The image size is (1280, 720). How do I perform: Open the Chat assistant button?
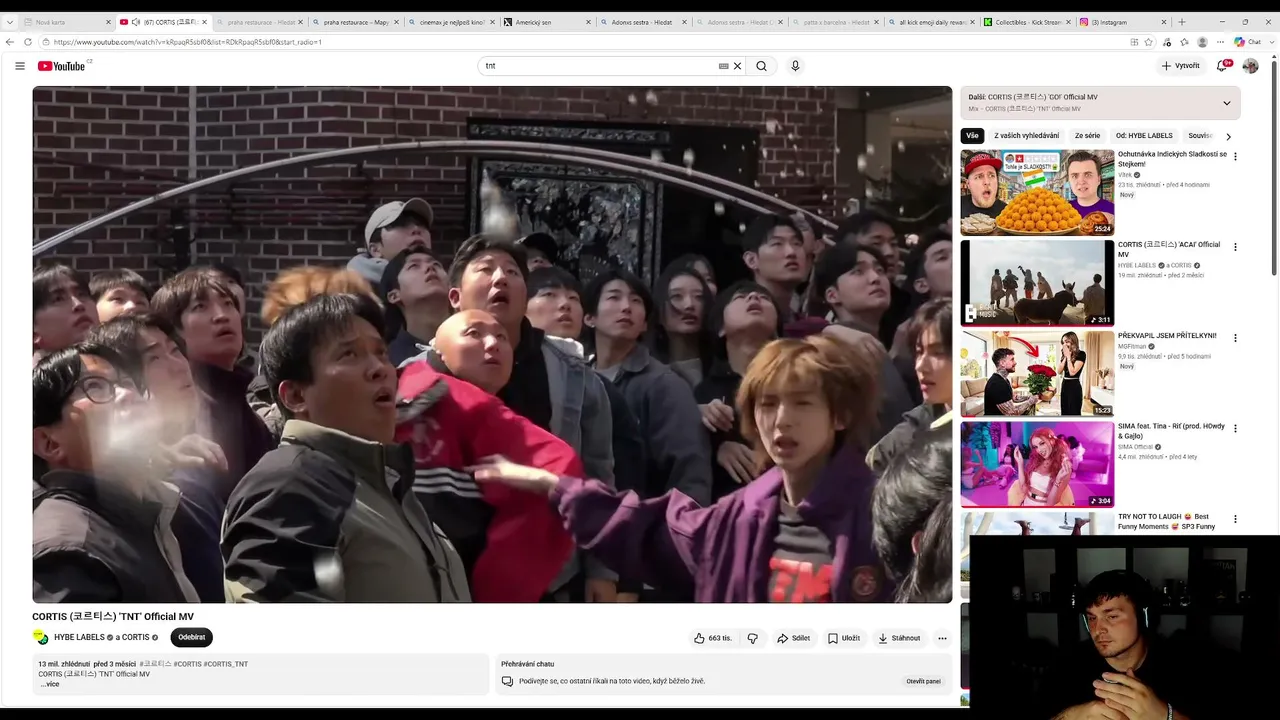click(x=1247, y=42)
